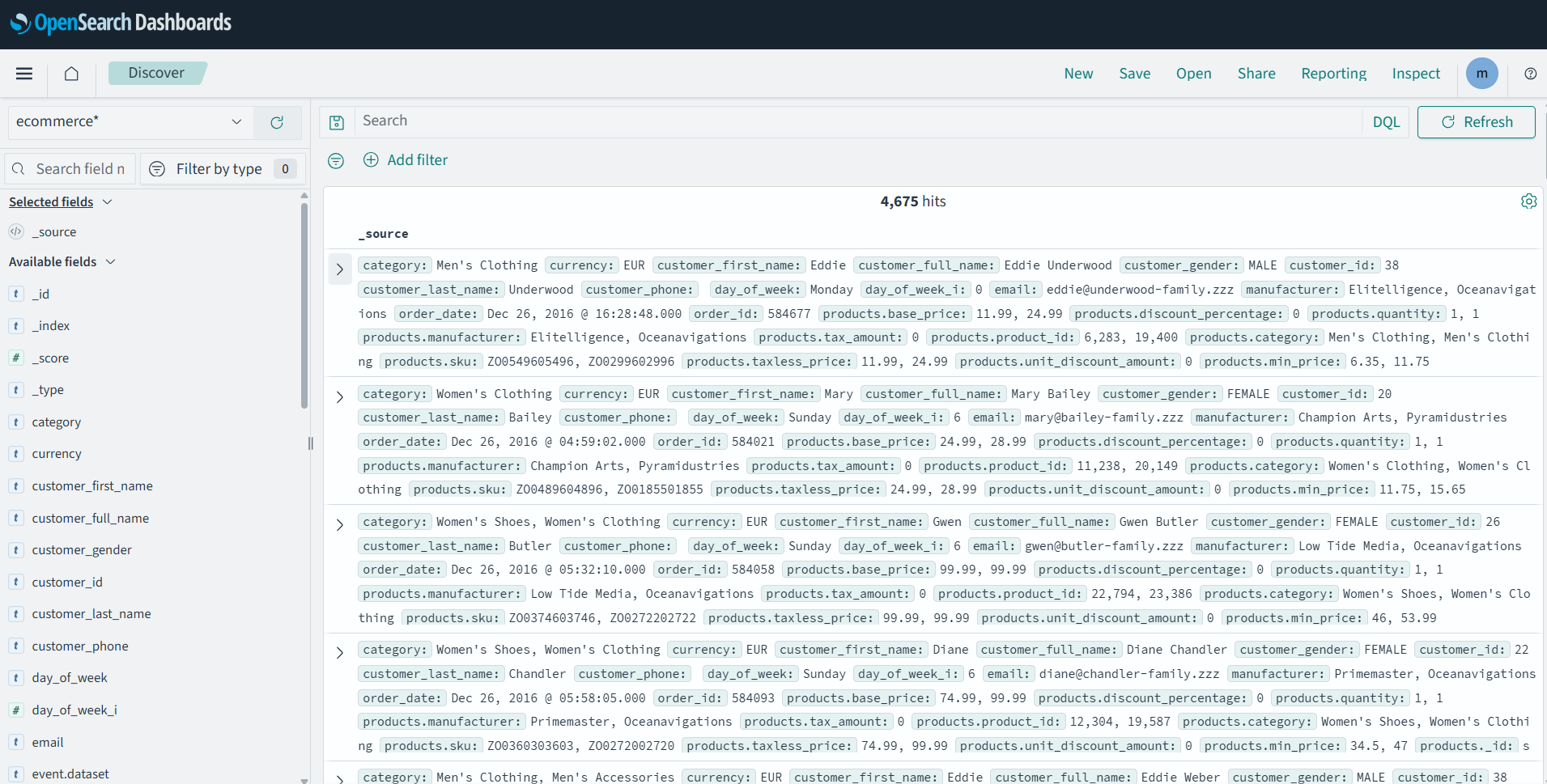Open the Reporting menu
The height and width of the screenshot is (784, 1547).
[x=1333, y=74]
